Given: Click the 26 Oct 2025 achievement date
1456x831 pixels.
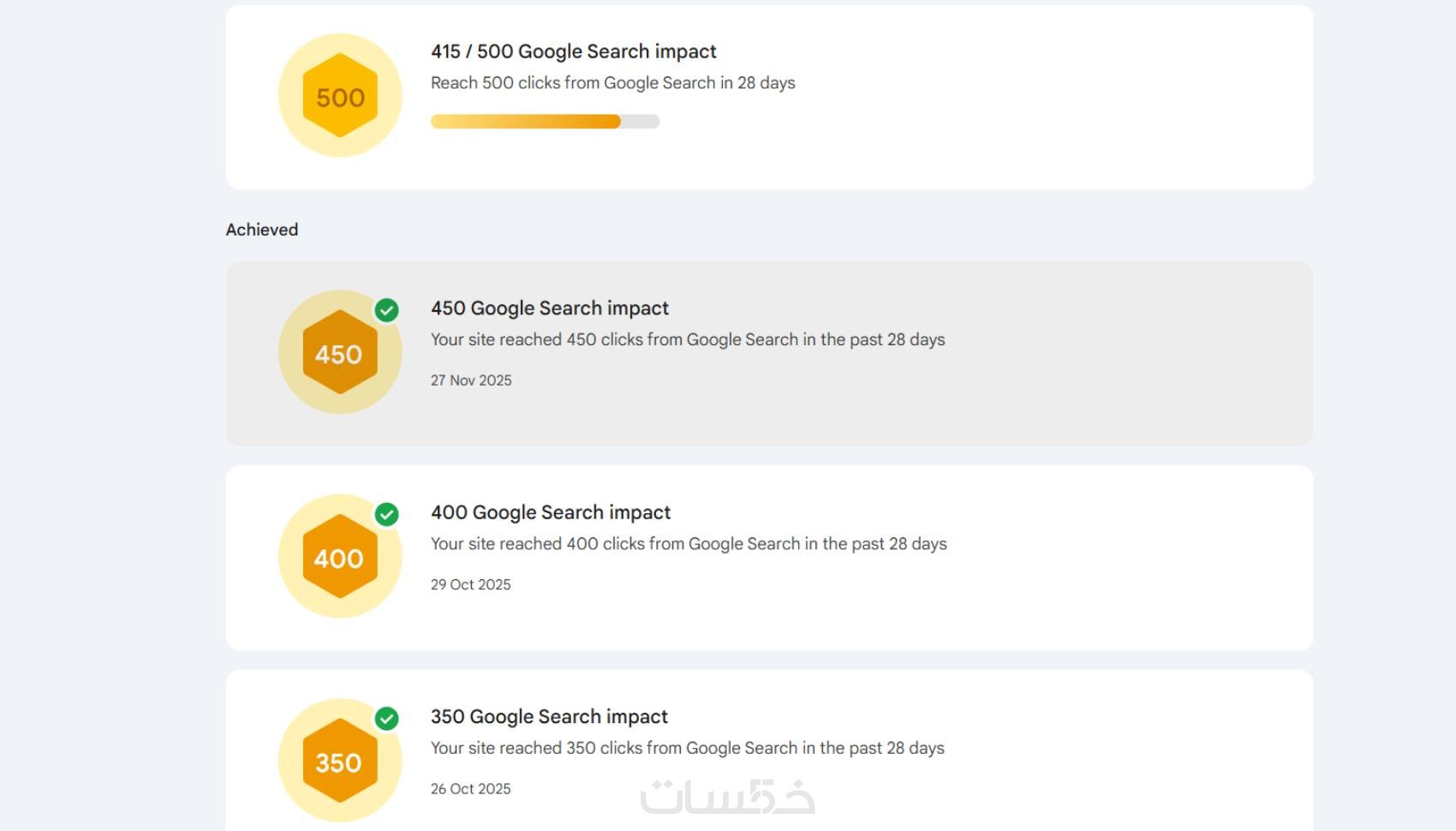Looking at the screenshot, I should pyautogui.click(x=470, y=789).
